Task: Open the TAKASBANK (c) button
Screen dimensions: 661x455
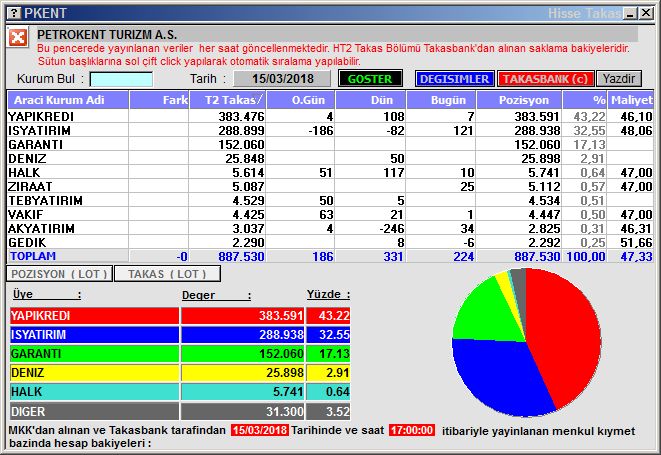Action: pos(545,79)
